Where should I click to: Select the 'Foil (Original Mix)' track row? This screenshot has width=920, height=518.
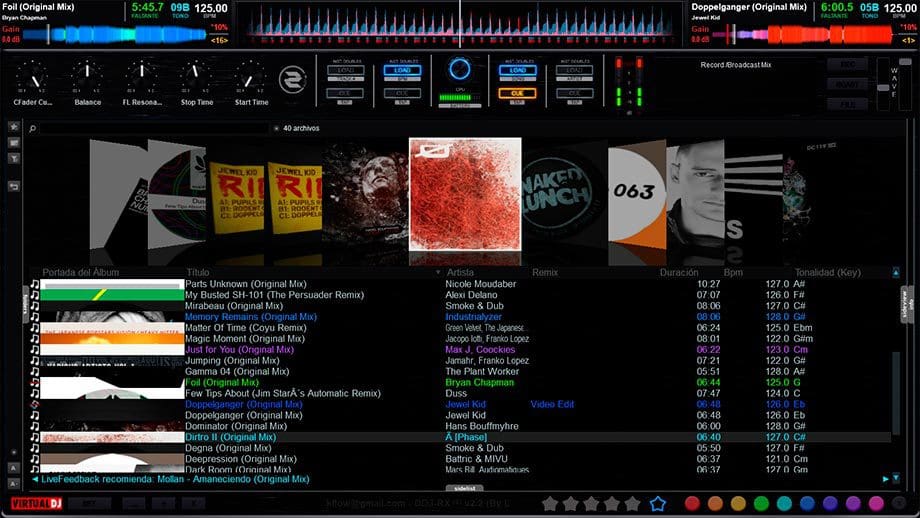point(461,382)
